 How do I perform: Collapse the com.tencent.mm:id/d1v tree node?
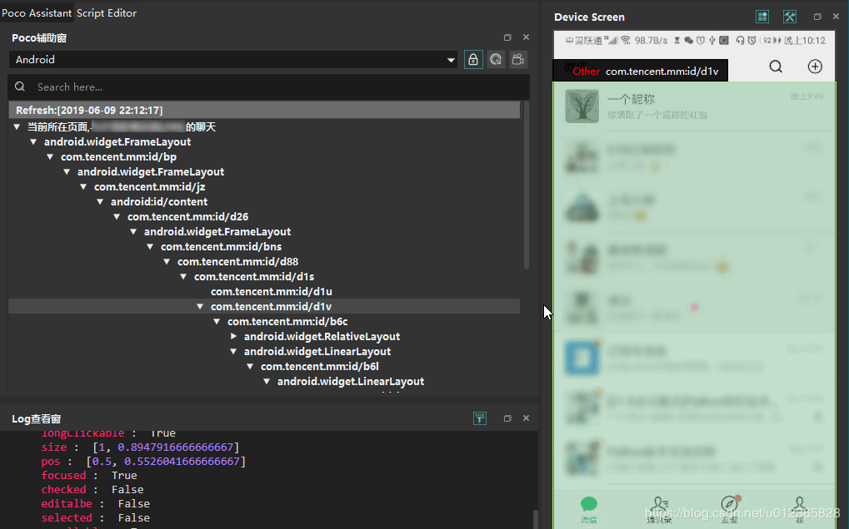click(201, 307)
